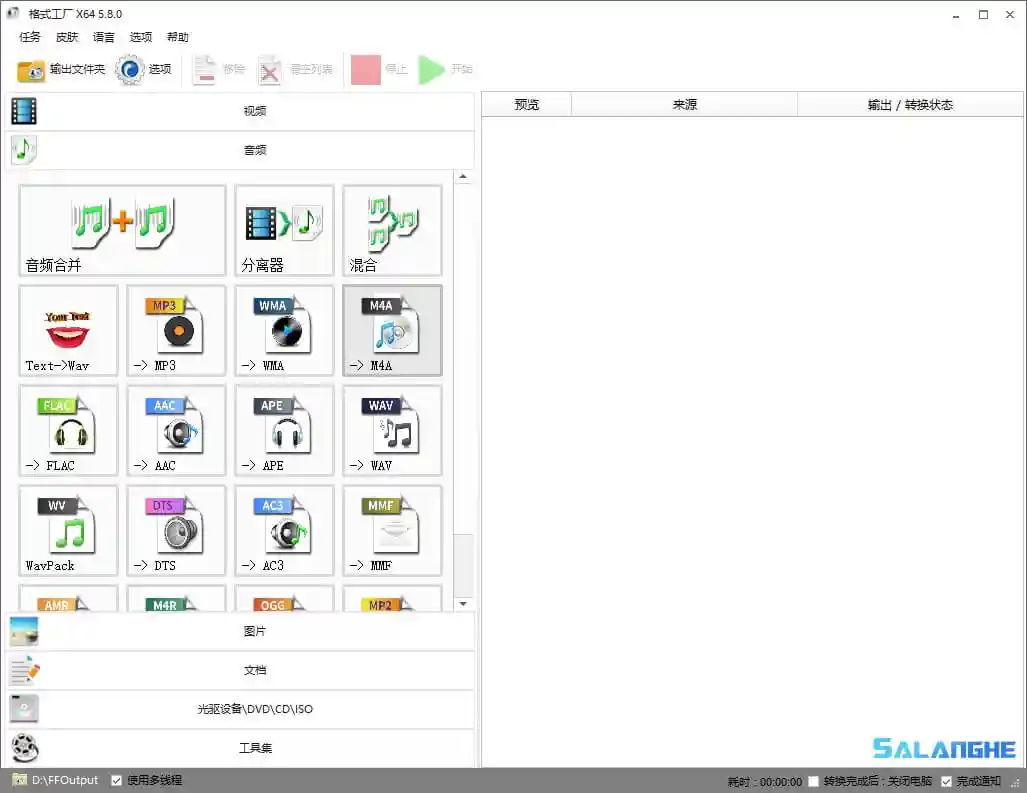The height and width of the screenshot is (793, 1027).
Task: Expand the 工具集 toolset section
Action: pyautogui.click(x=255, y=748)
